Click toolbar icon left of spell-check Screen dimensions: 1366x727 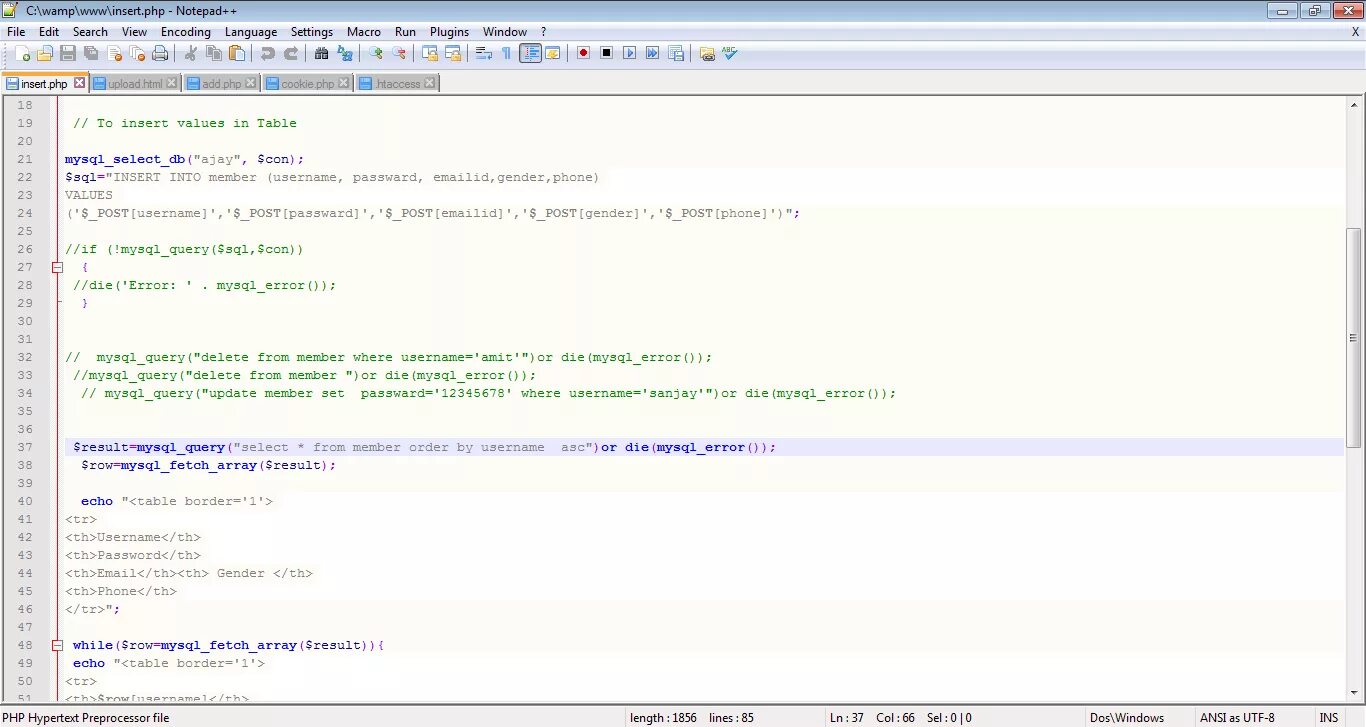707,54
